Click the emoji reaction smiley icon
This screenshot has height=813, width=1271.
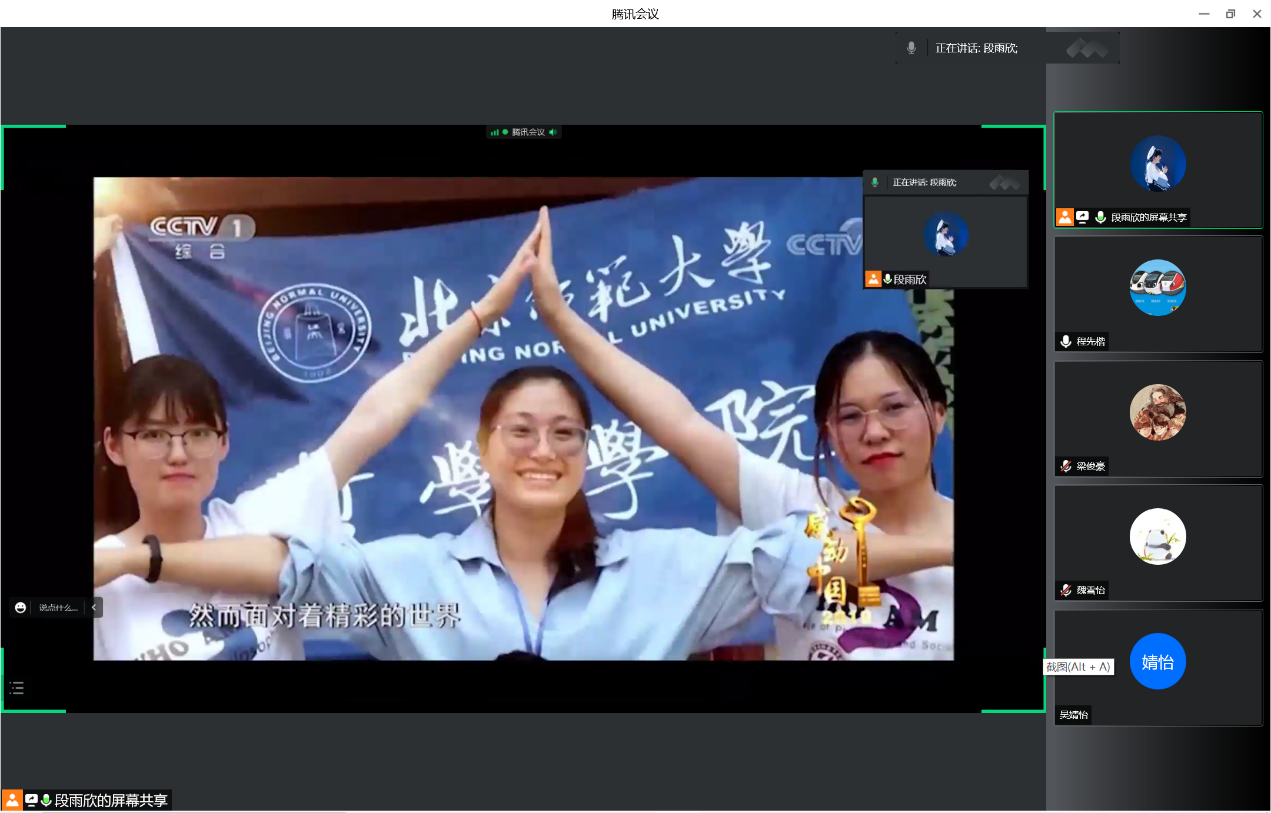point(20,607)
